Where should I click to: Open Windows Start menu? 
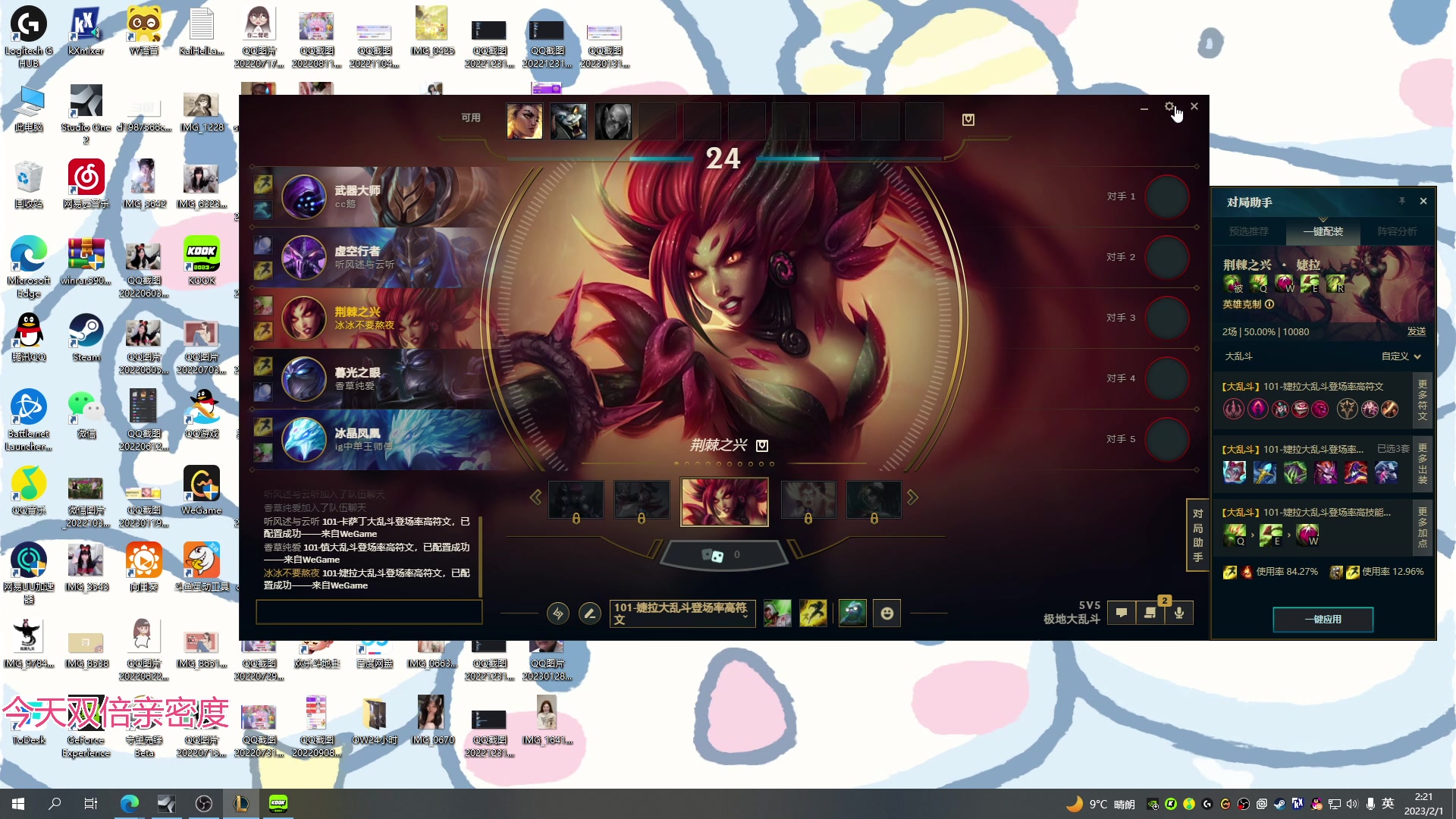18,804
